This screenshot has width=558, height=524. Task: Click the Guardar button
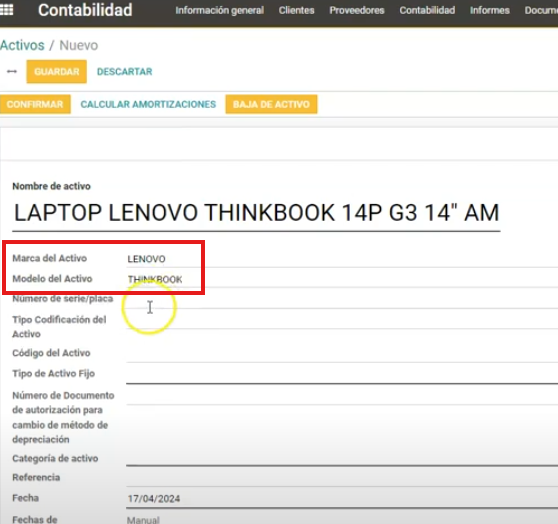pos(57,72)
